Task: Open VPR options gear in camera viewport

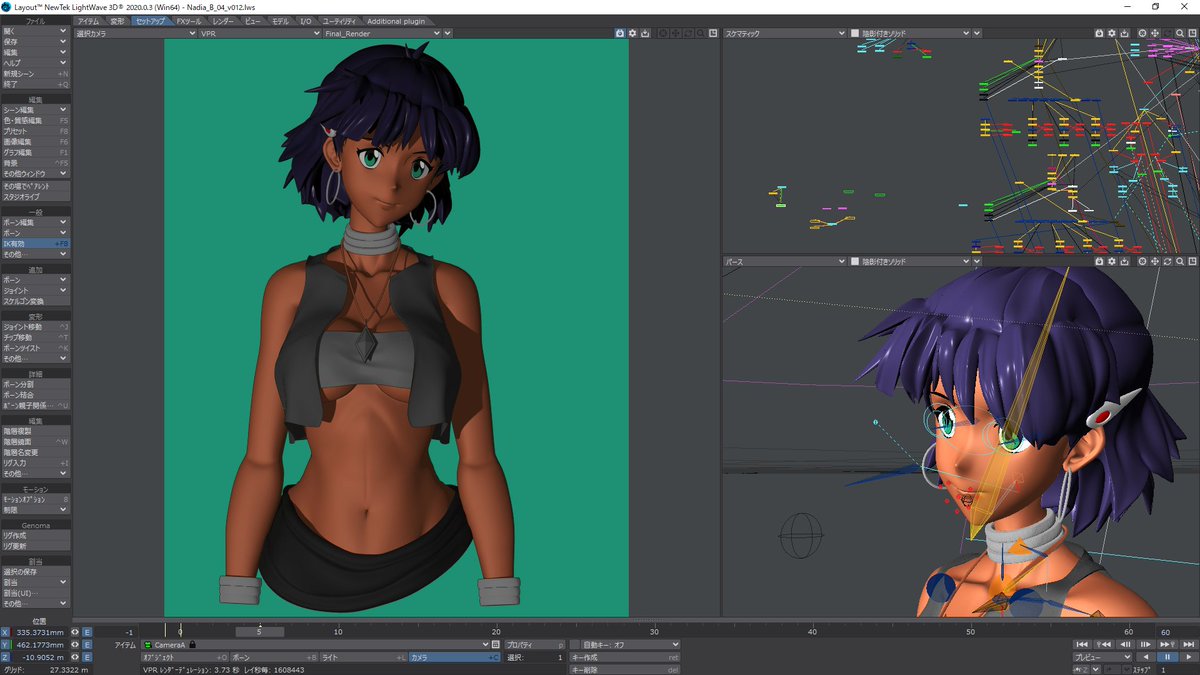Action: 633,33
